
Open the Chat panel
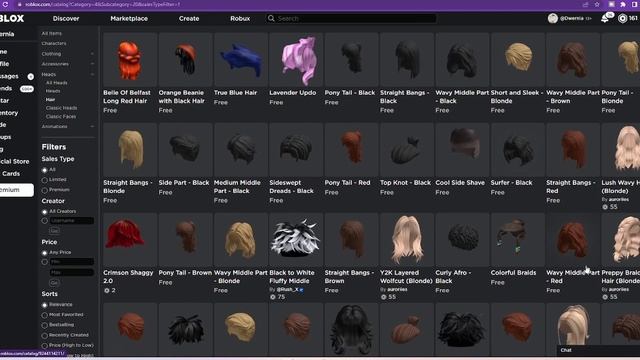coord(598,350)
